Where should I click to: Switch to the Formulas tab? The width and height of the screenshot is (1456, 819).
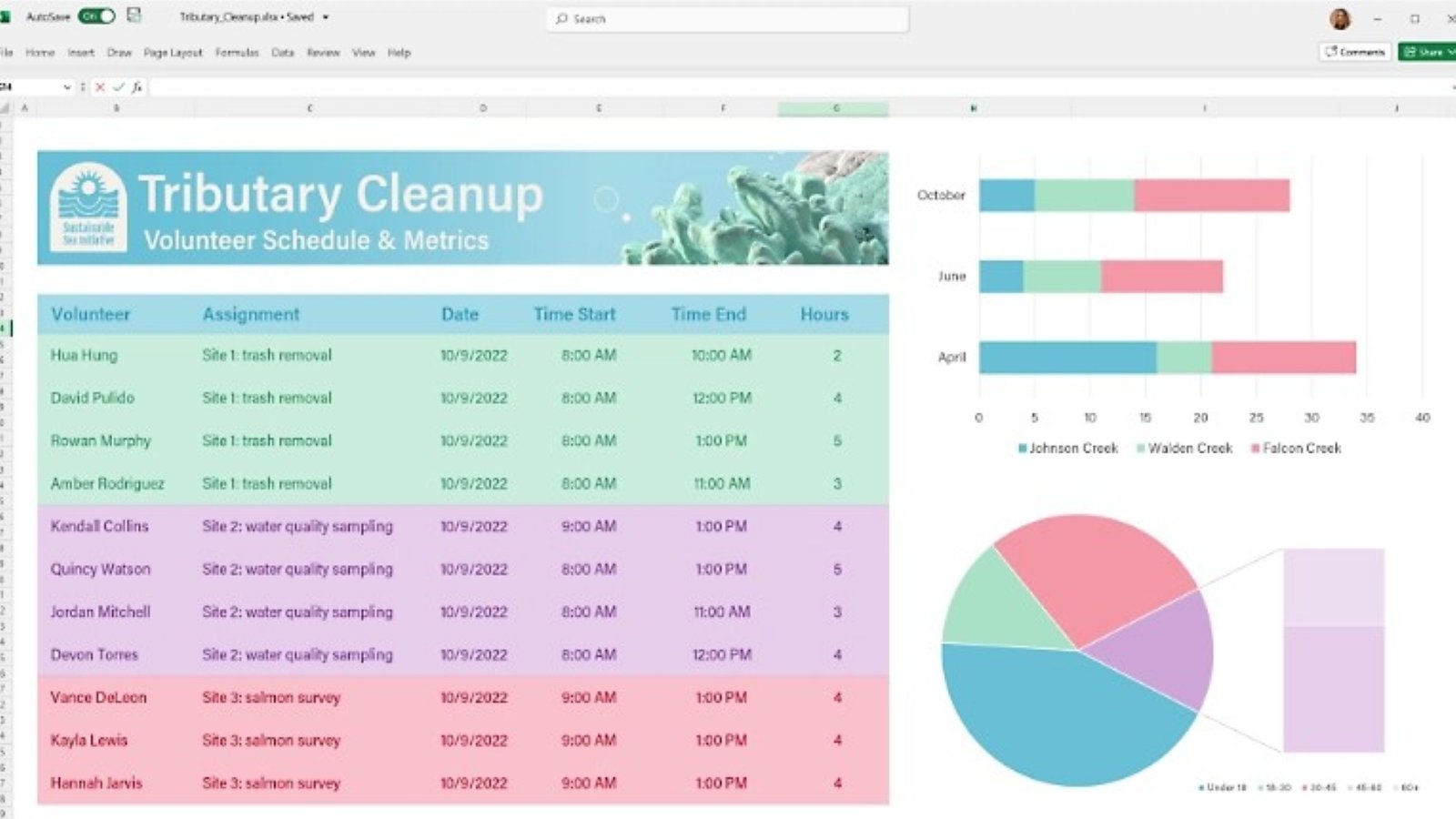pos(237,53)
